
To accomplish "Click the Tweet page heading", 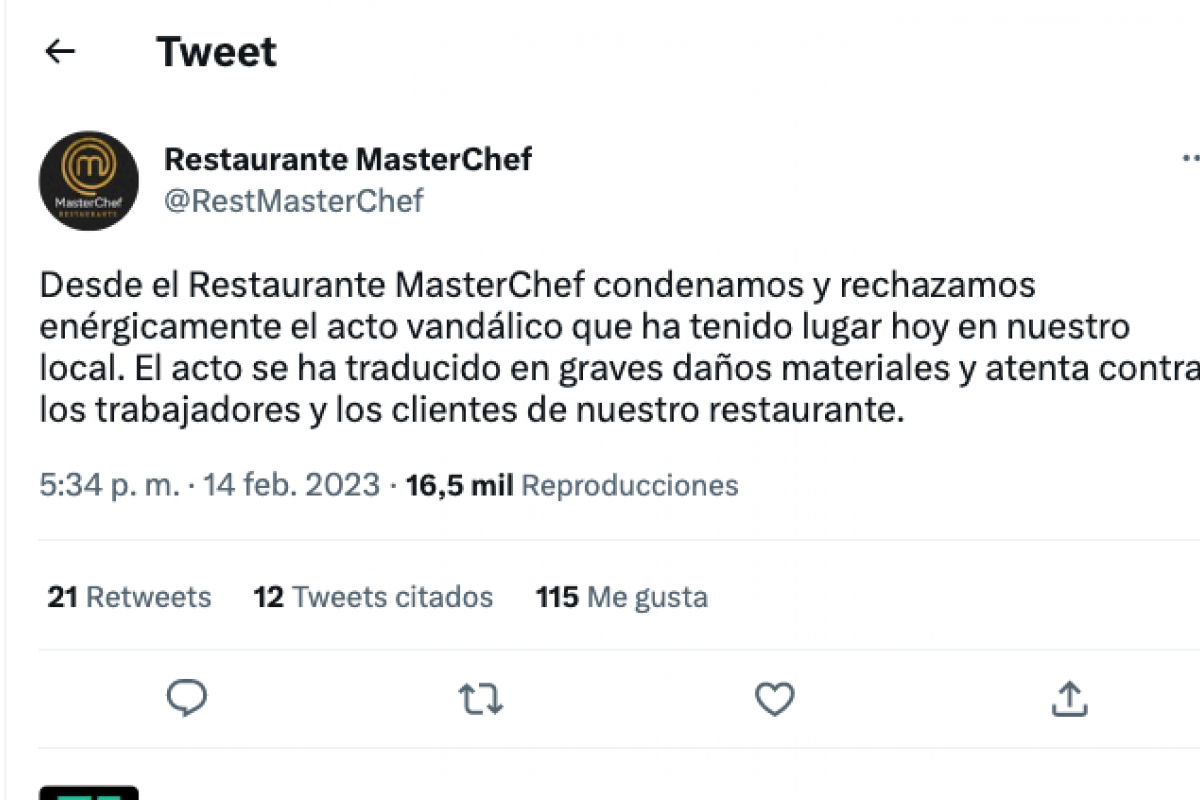I will [x=217, y=52].
